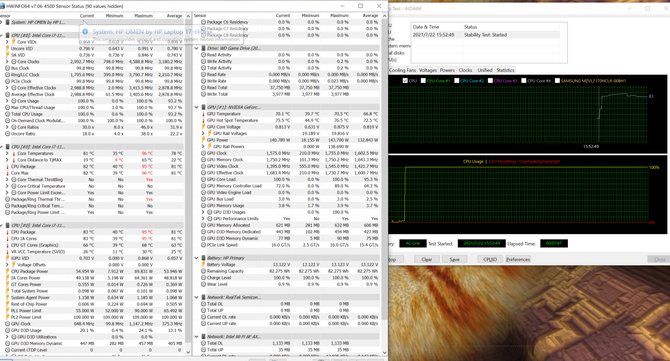
Task: Click the icon beside Total CPU Usage
Action: click(7, 114)
